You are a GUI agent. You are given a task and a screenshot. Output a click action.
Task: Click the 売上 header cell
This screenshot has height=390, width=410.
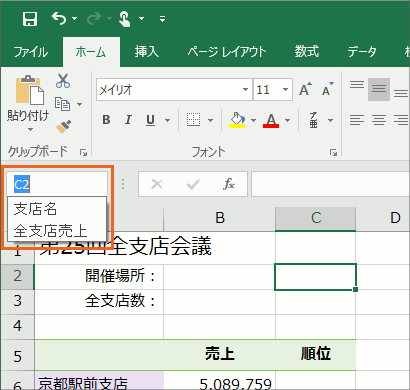pos(219,355)
